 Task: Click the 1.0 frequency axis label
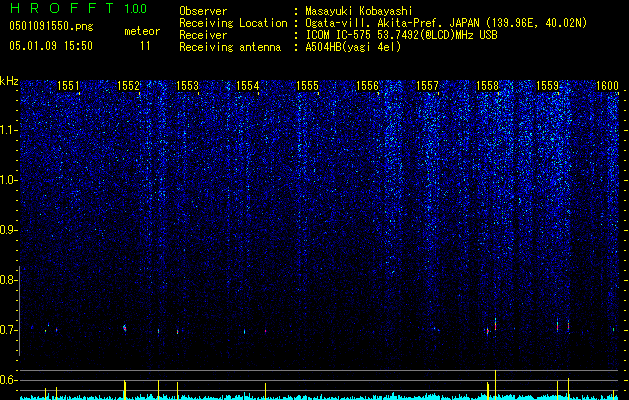tap(8, 180)
